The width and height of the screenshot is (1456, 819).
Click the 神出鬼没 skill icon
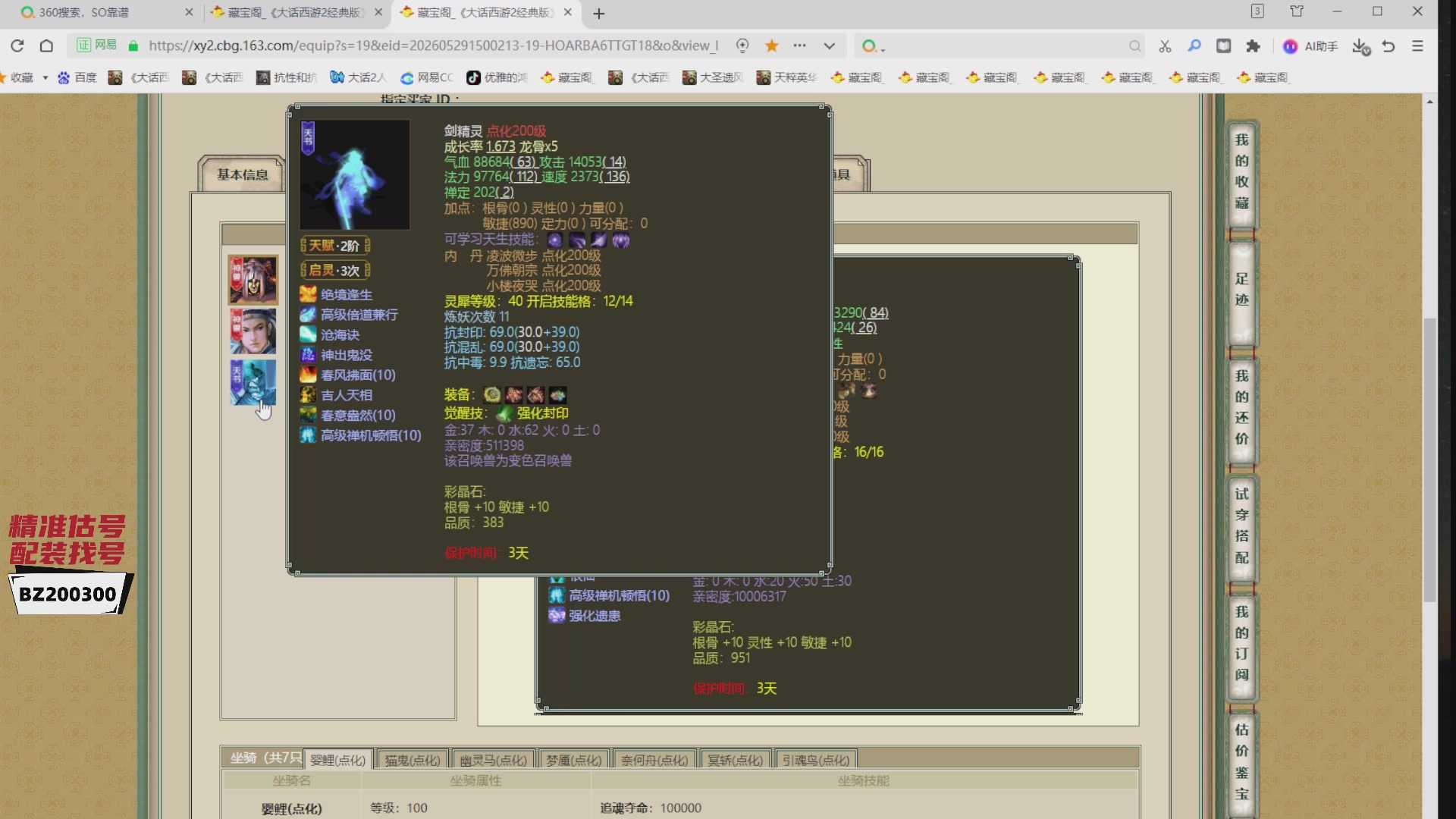[x=308, y=355]
